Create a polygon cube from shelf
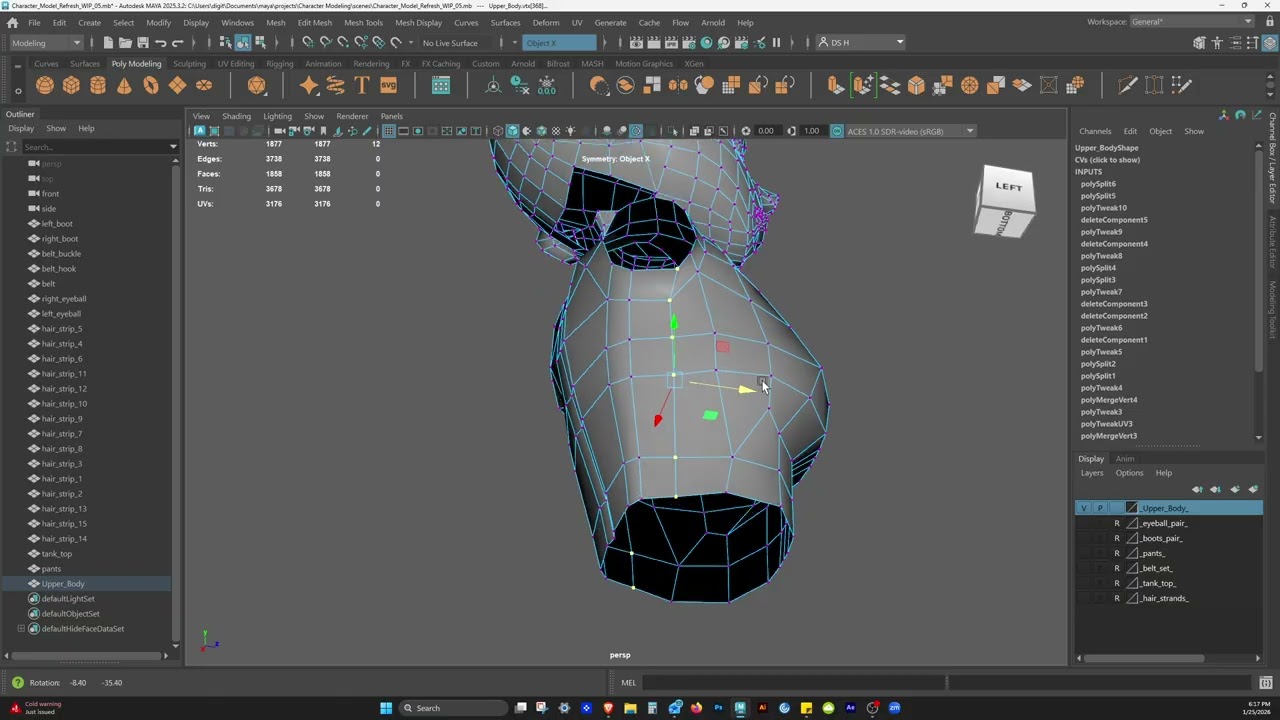Viewport: 1280px width, 720px height. point(71,86)
